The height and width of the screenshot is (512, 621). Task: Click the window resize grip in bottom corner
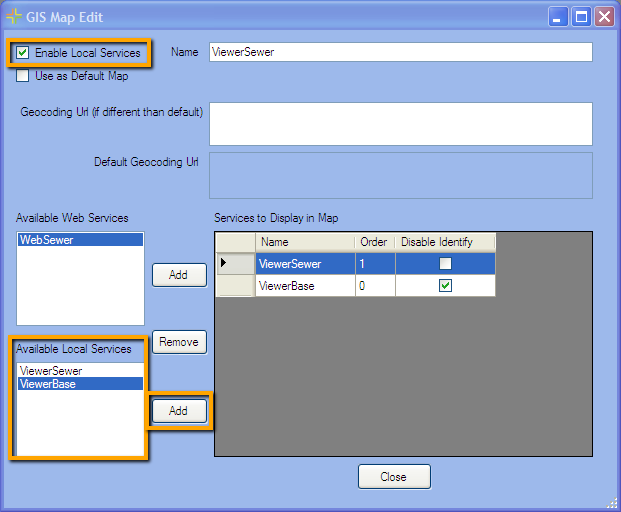(x=612, y=503)
